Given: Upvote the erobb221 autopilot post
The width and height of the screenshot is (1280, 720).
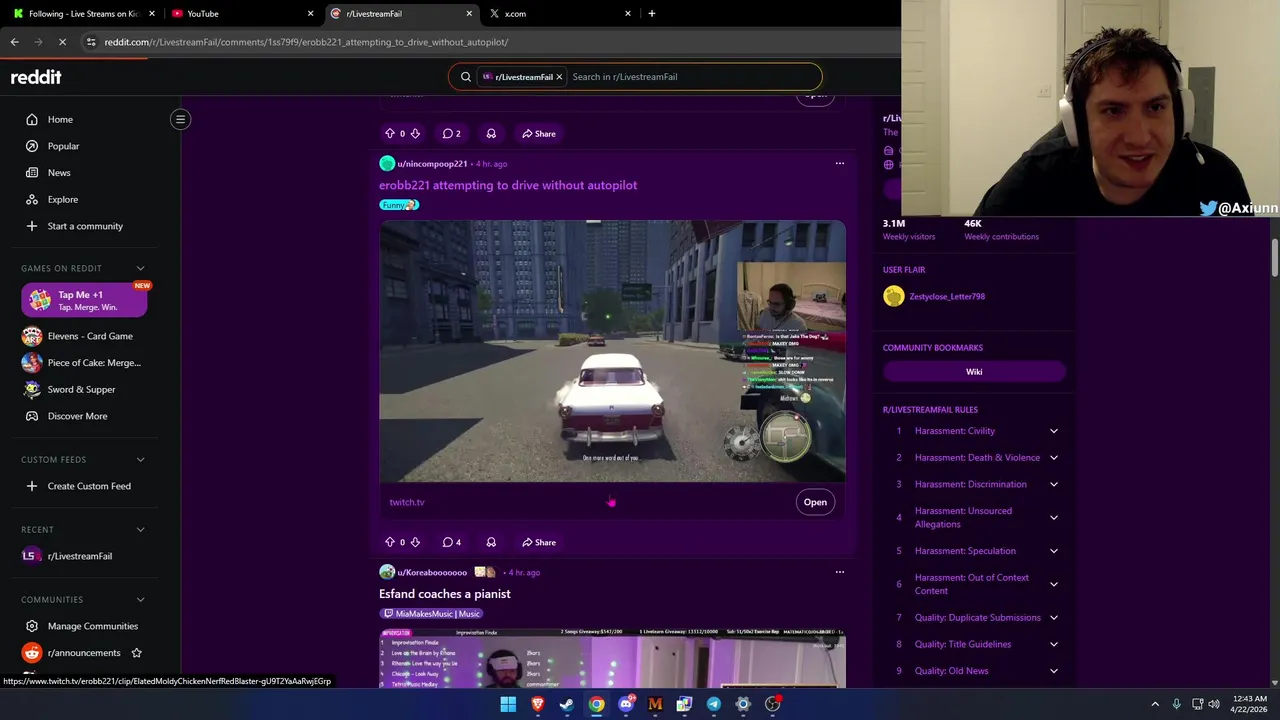Looking at the screenshot, I should tap(390, 542).
